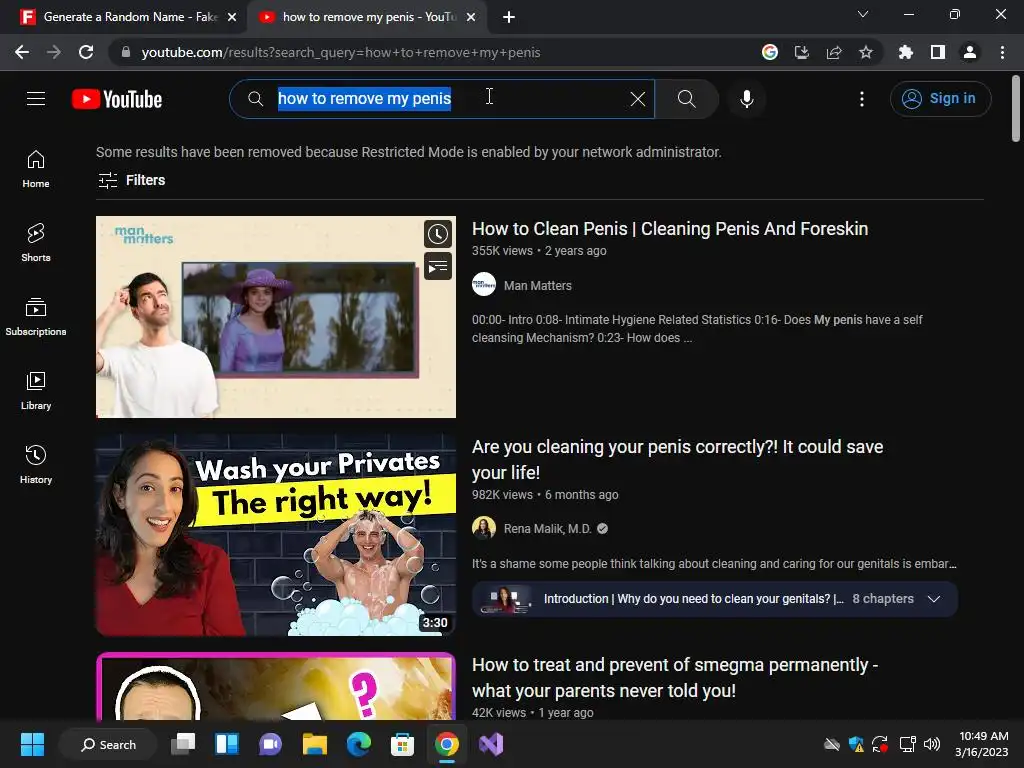
Task: Click the install app icon in address bar
Action: coord(801,52)
